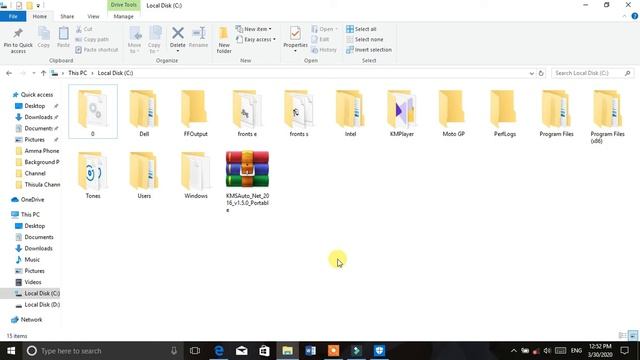This screenshot has width=640, height=360.
Task: Click Network in the navigation pane
Action: click(27, 320)
